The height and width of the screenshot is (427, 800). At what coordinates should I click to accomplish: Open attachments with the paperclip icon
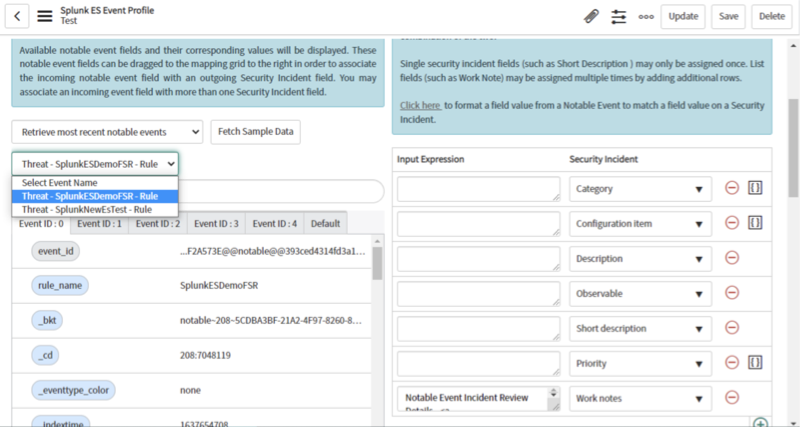tap(591, 16)
